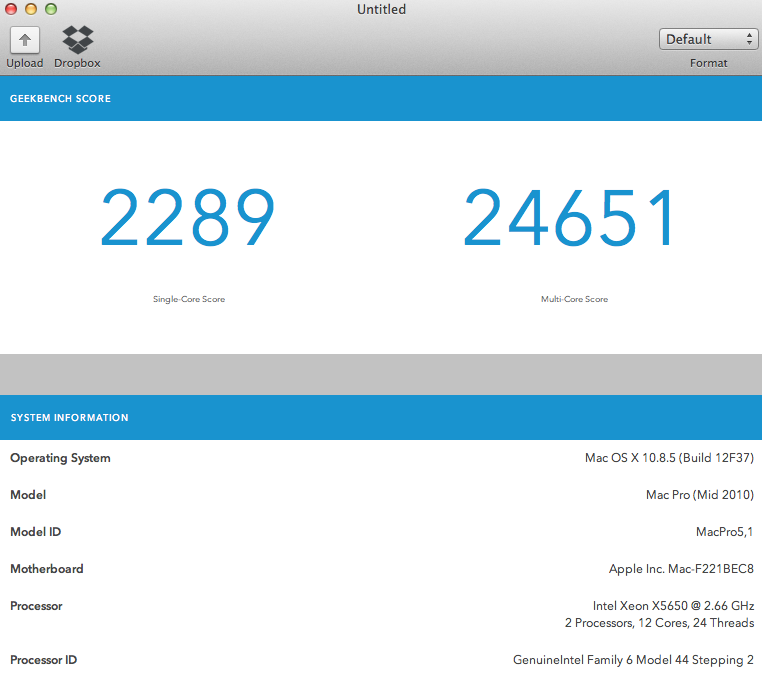Click the Motherboard row label

[x=47, y=569]
